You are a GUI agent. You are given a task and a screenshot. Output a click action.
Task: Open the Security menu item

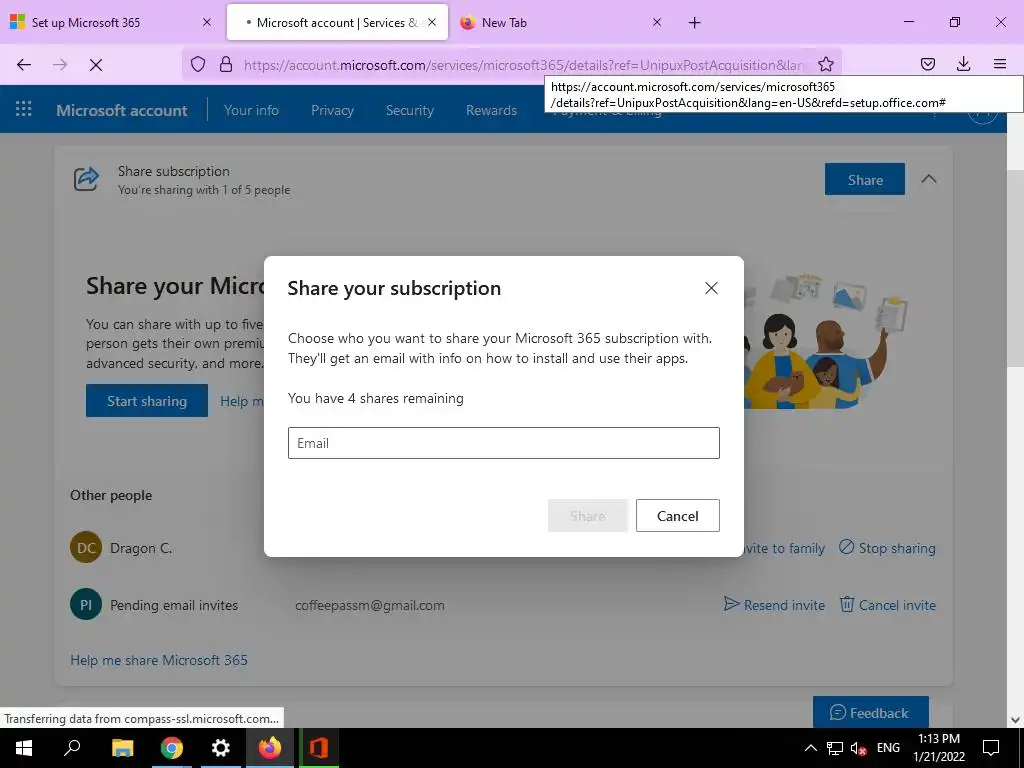tap(409, 110)
